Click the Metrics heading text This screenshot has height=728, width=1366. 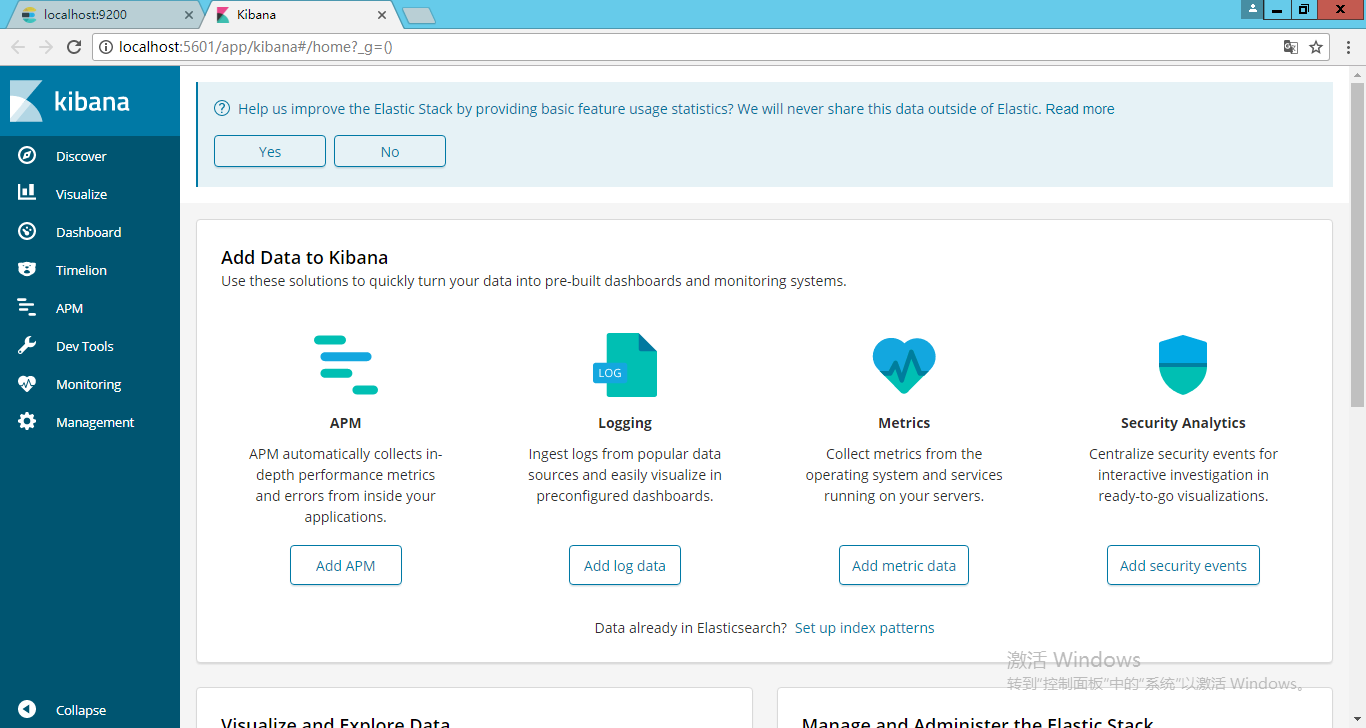click(x=904, y=423)
